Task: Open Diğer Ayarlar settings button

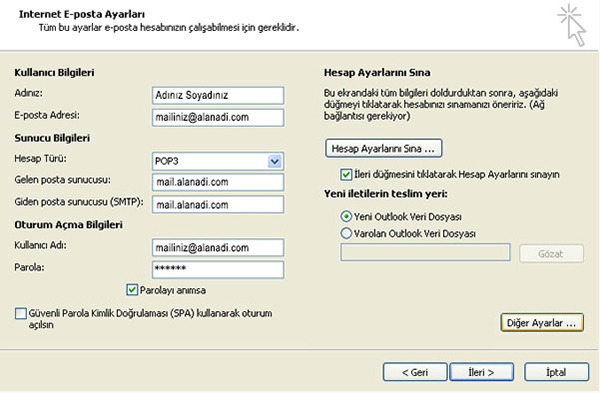Action: (542, 323)
